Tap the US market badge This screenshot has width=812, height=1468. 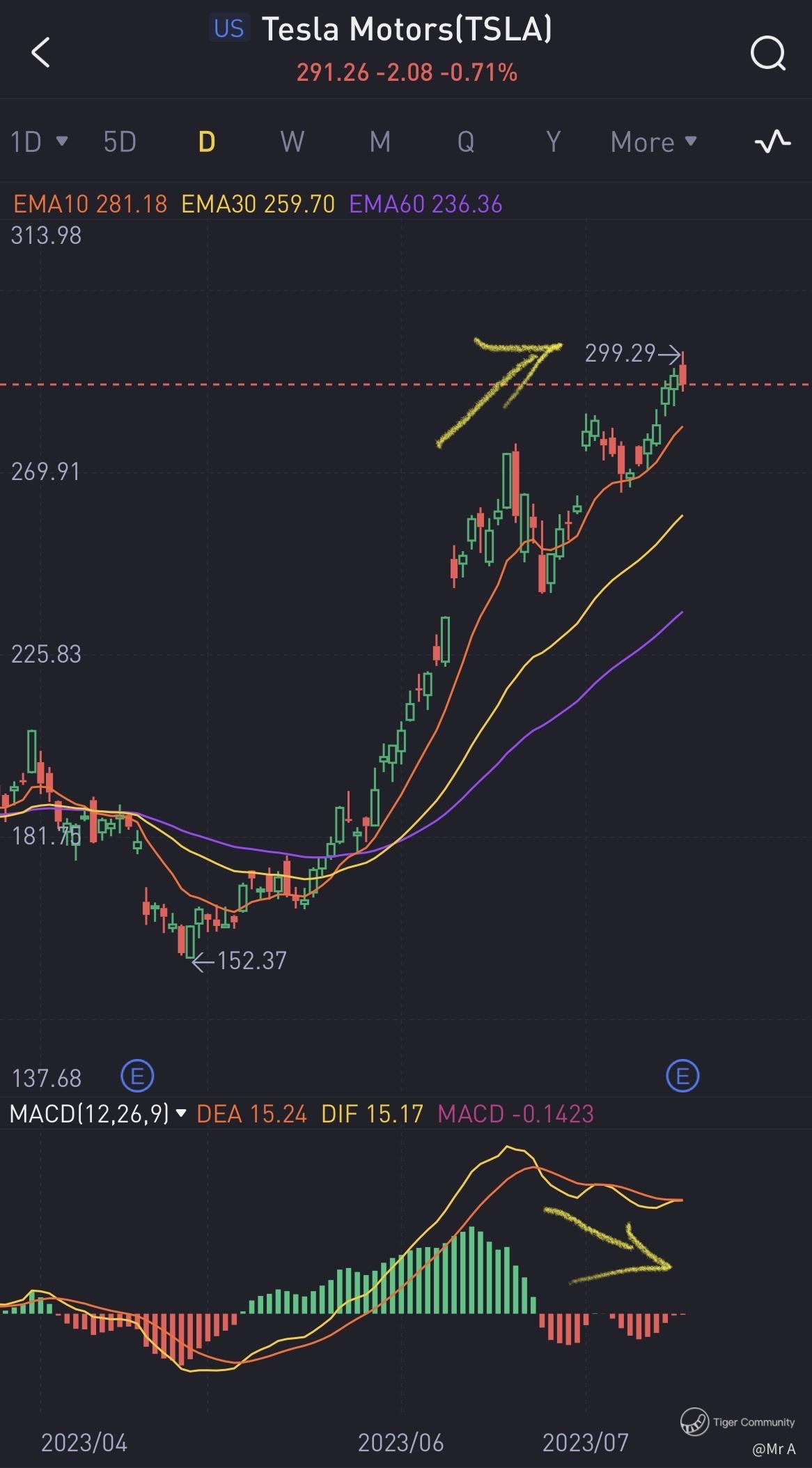(x=229, y=29)
